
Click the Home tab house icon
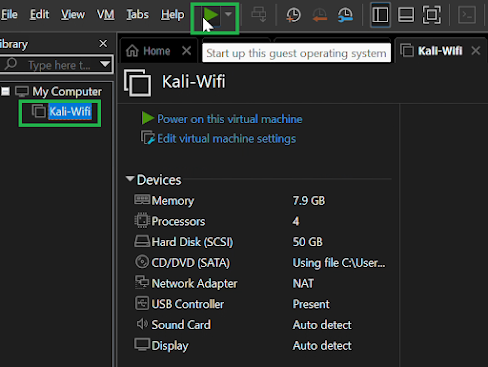132,51
